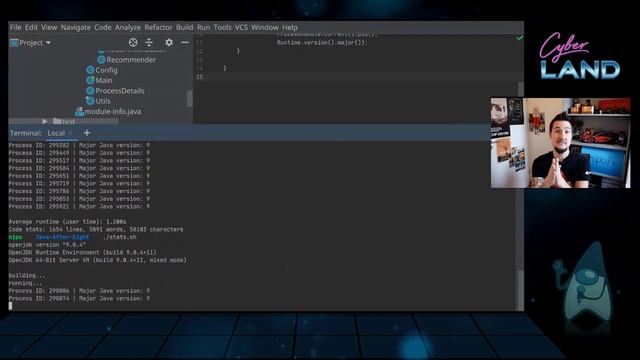Click the Main class icon
This screenshot has width=640, height=360.
(90, 80)
